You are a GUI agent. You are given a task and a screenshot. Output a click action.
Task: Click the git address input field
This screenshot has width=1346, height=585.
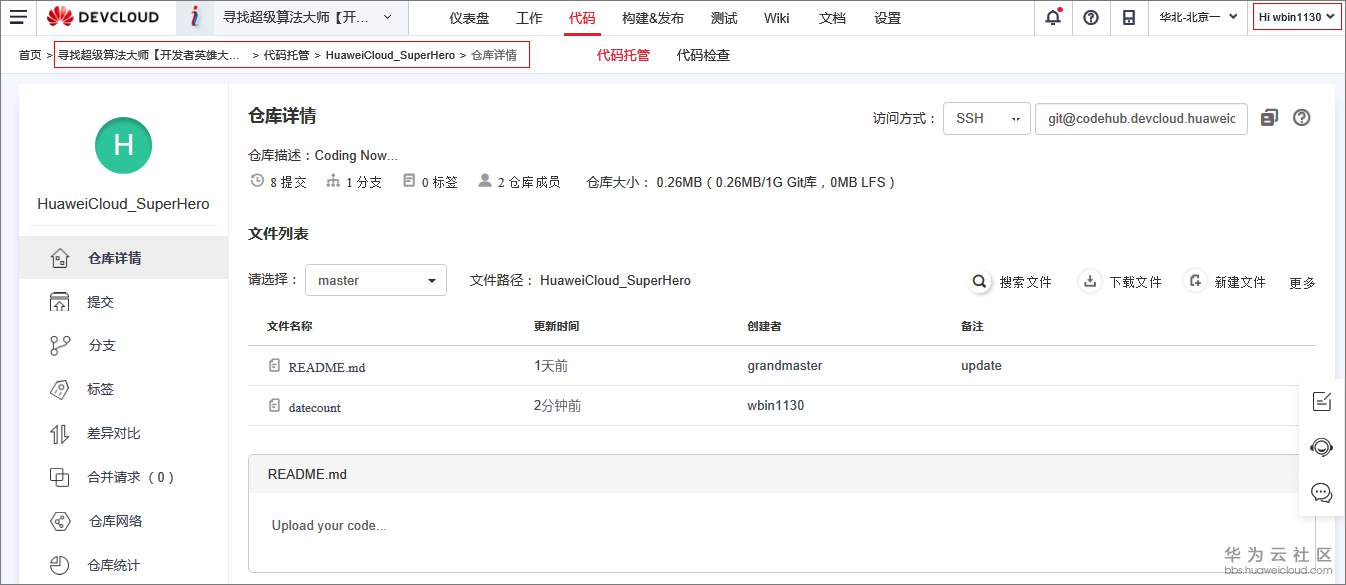[1142, 118]
